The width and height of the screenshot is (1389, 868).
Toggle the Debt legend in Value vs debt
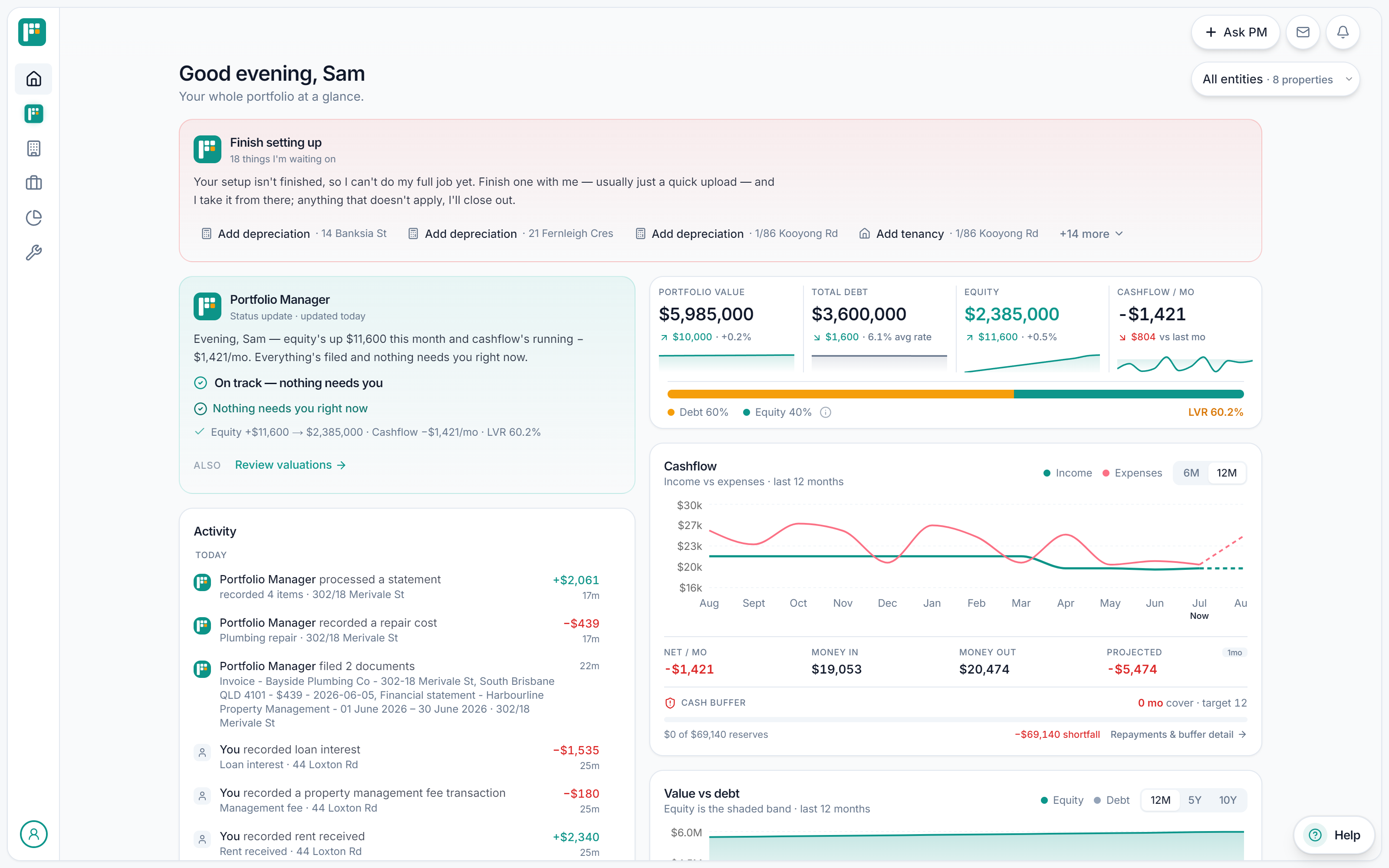pos(1112,800)
